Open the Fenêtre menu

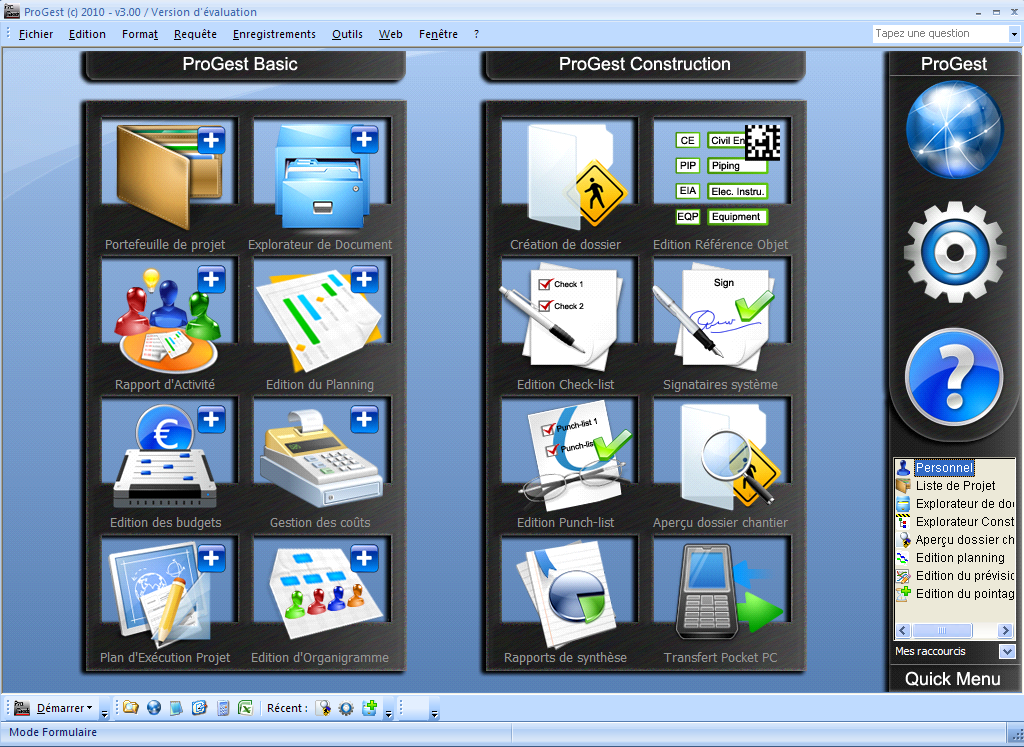pyautogui.click(x=438, y=34)
